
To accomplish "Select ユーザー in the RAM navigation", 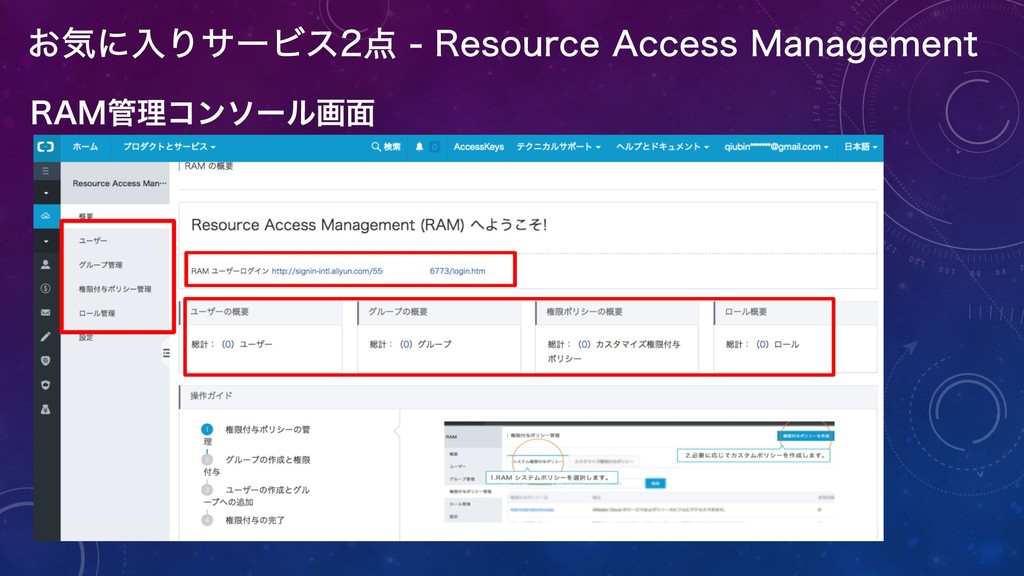I will pyautogui.click(x=93, y=240).
